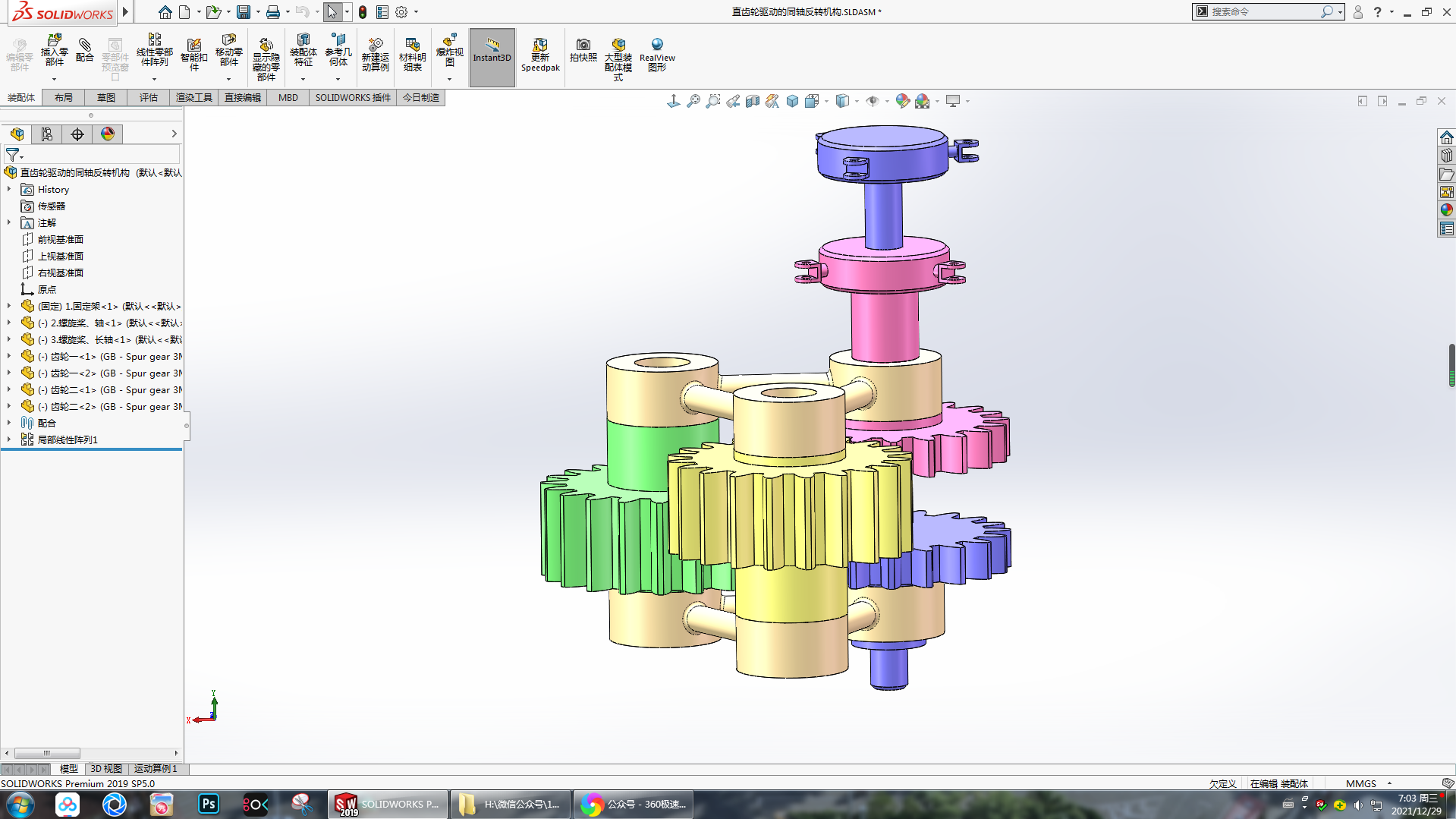Click the Edit Appearance color ball icon
The image size is (1456, 819).
click(902, 101)
